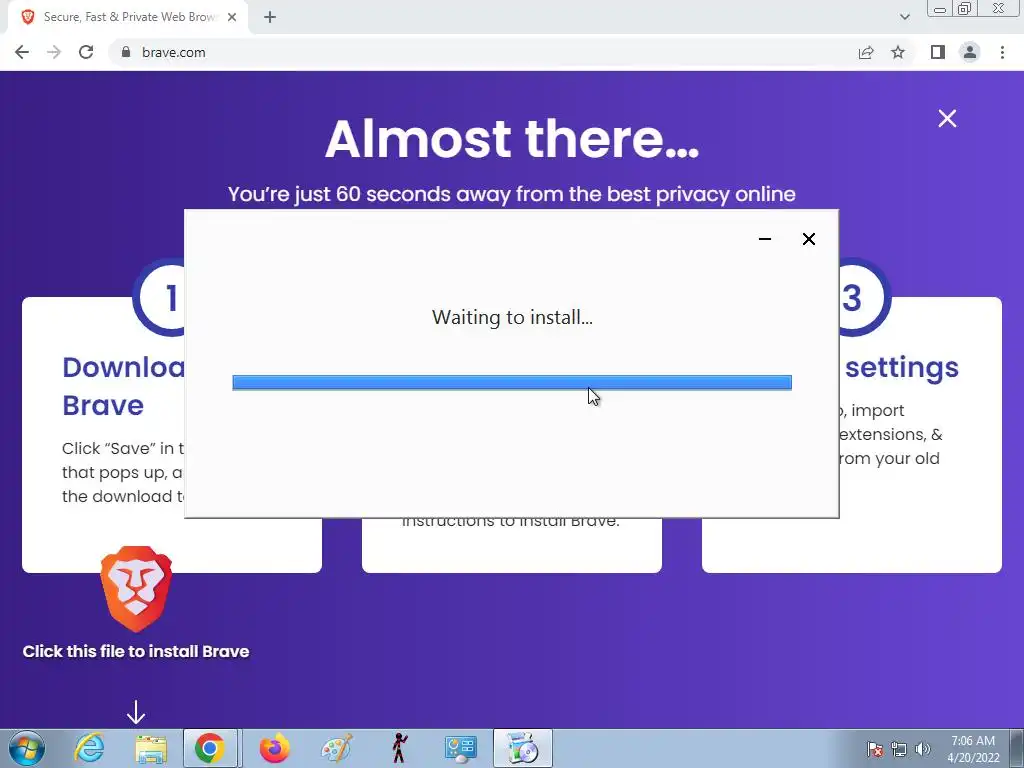Open the Chrome profile avatar
1024x768 pixels.
click(970, 52)
